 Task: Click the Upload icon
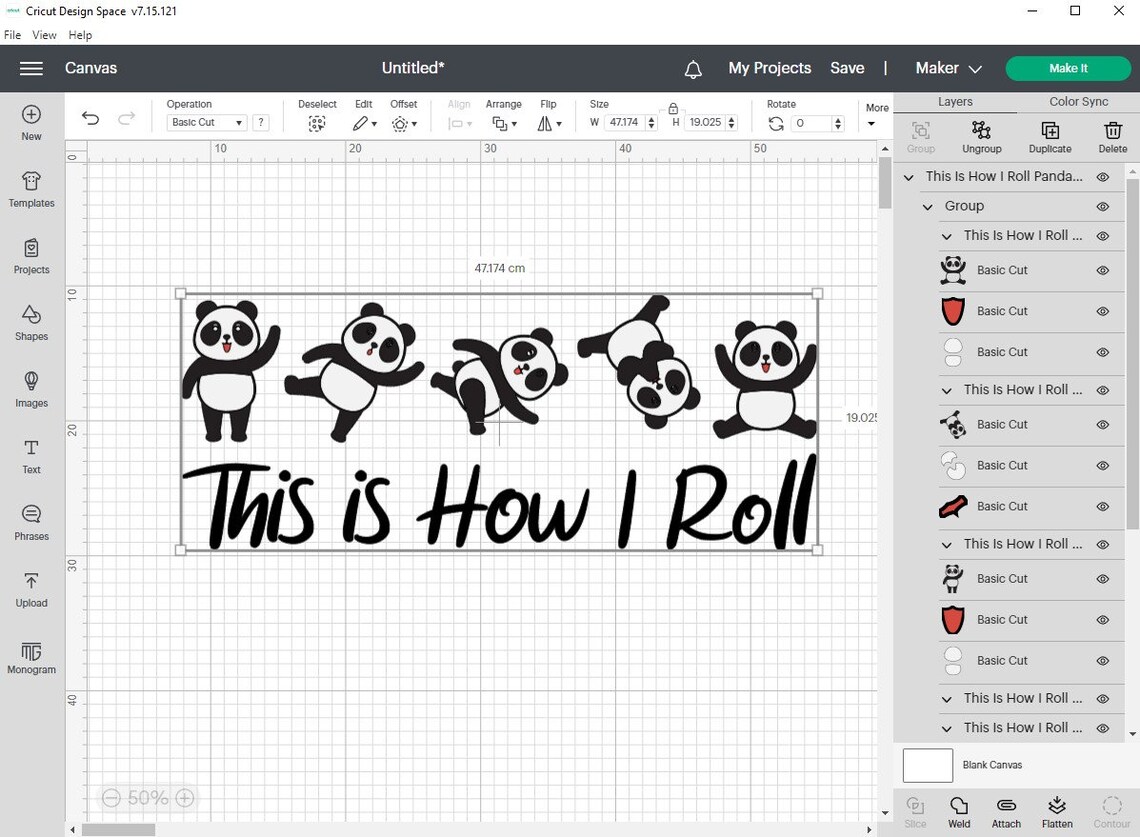click(x=31, y=590)
